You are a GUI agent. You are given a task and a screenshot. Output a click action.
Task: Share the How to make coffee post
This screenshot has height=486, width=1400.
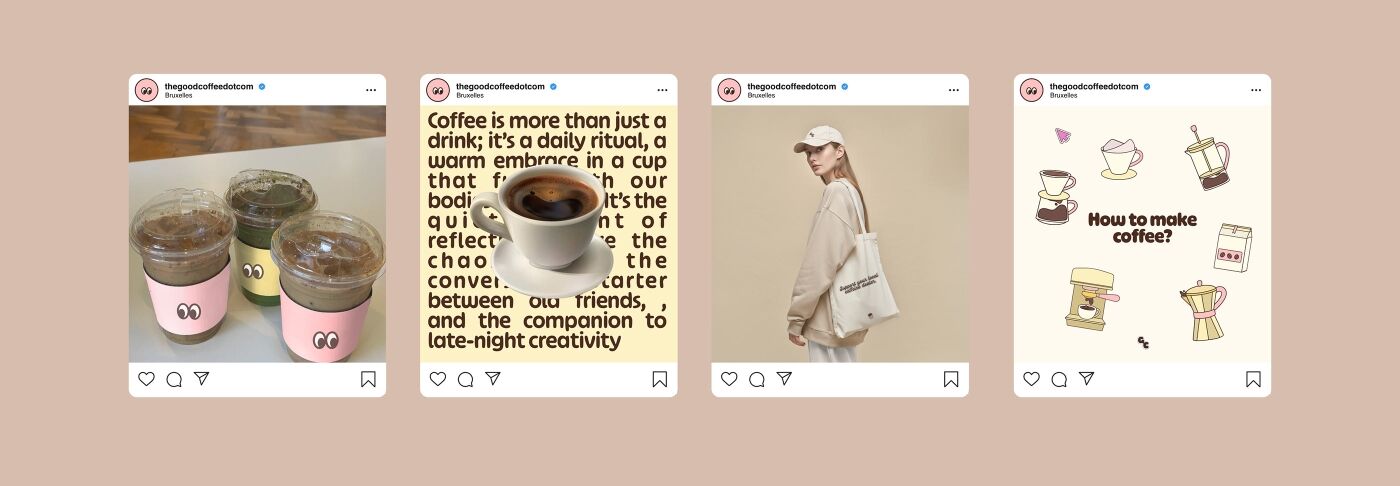point(1087,379)
